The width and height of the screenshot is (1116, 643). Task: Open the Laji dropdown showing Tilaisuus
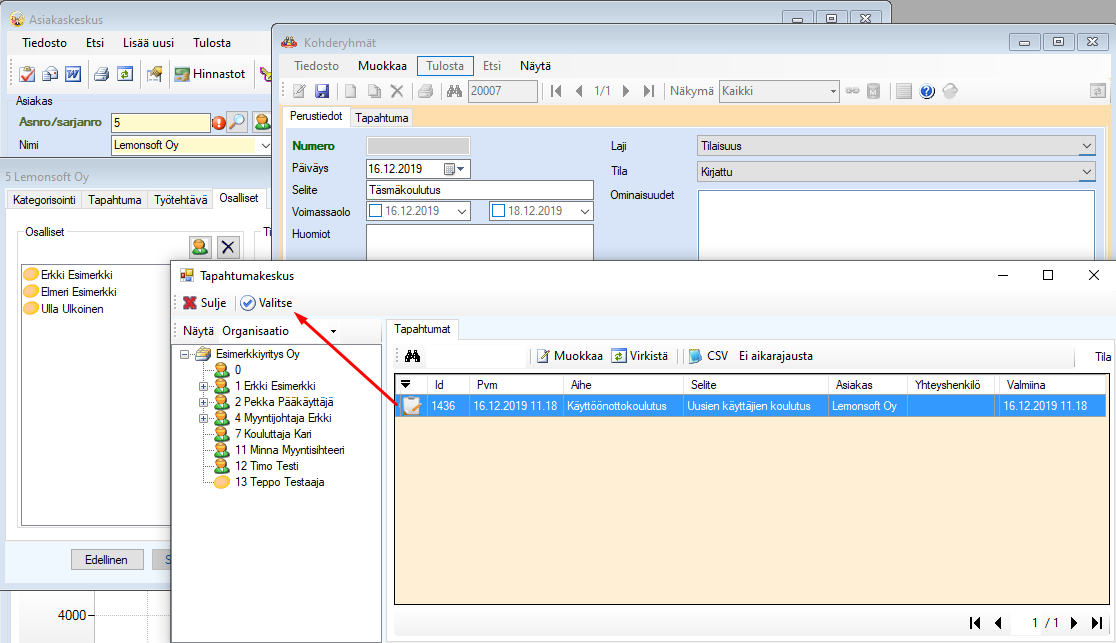1086,146
